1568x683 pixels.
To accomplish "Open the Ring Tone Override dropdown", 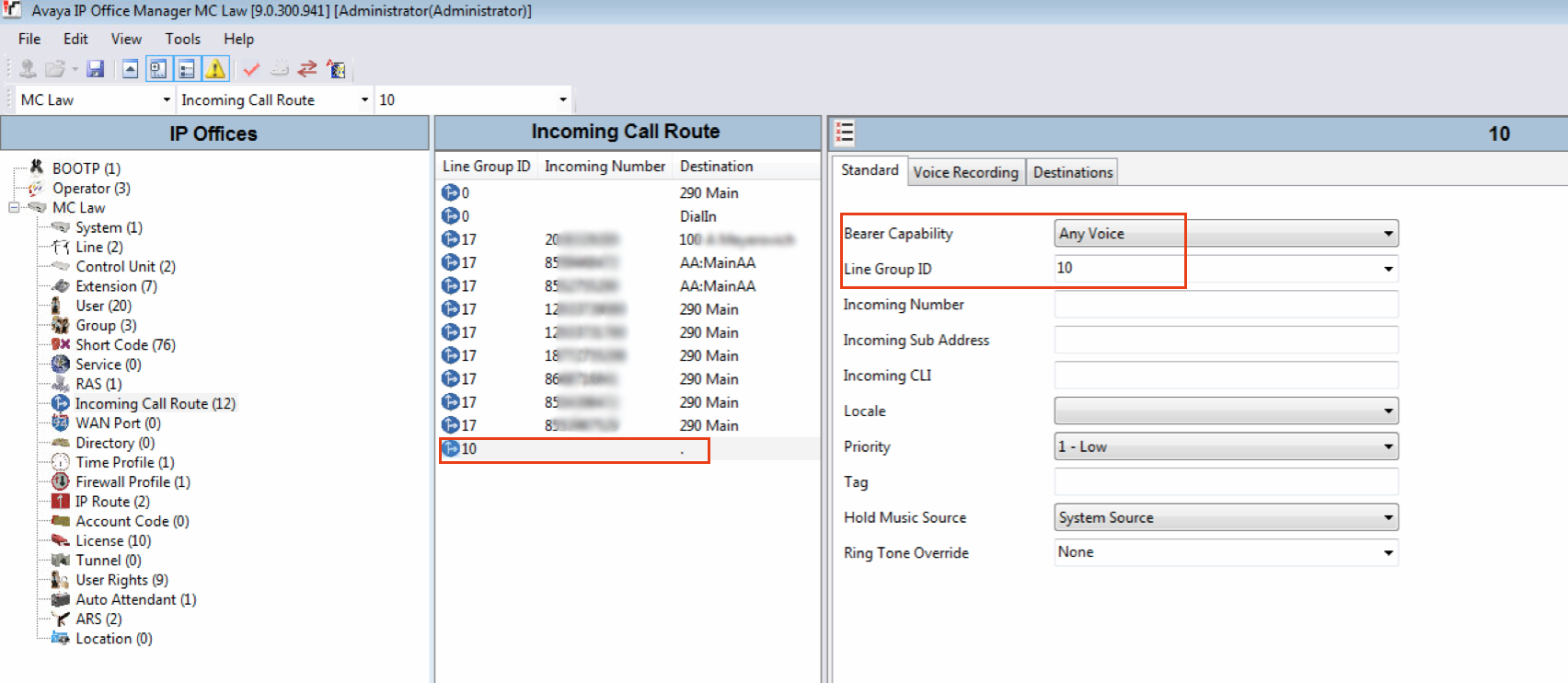I will click(1389, 553).
